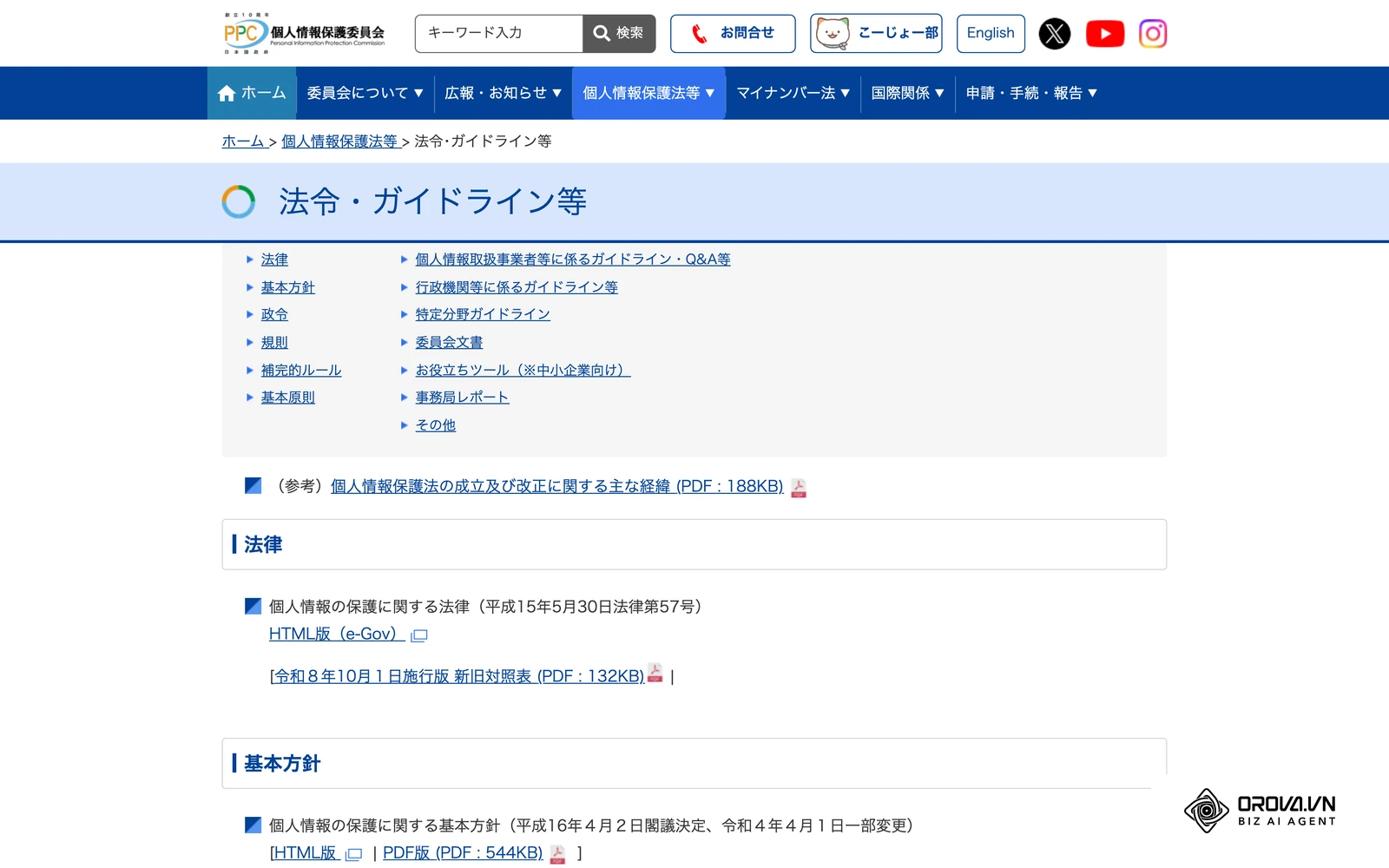Open HTML版 (e-Gov) link
This screenshot has height=868, width=1389.
pyautogui.click(x=337, y=634)
